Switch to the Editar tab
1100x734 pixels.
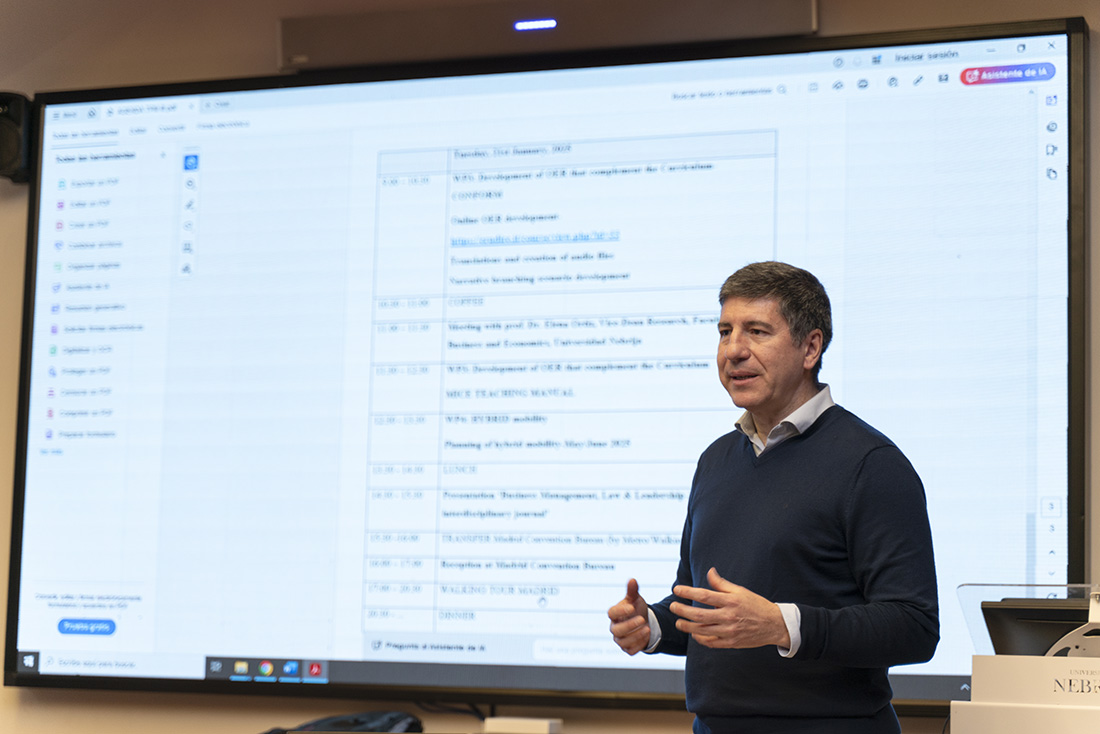click(x=138, y=130)
